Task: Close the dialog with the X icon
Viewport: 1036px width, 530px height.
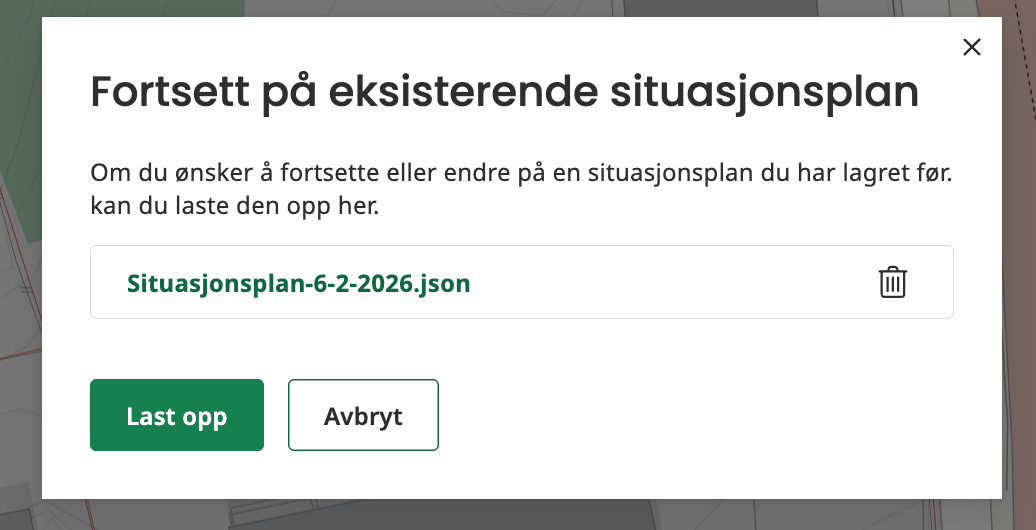Action: click(x=971, y=47)
